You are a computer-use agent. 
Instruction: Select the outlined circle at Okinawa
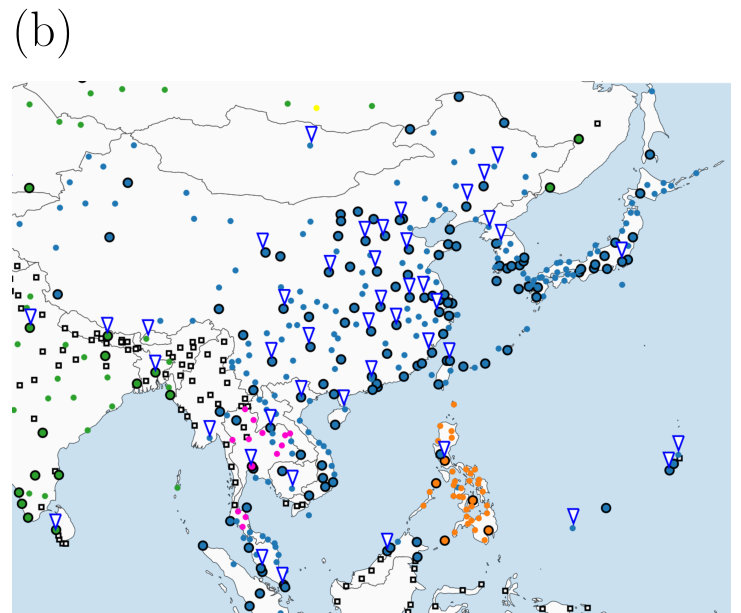coord(507,350)
